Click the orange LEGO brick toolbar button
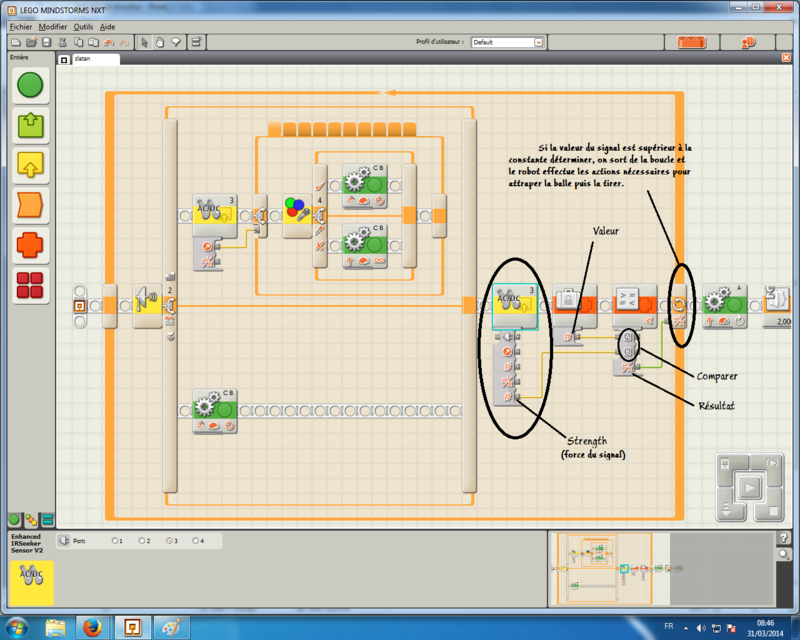The image size is (800, 640). coord(691,43)
